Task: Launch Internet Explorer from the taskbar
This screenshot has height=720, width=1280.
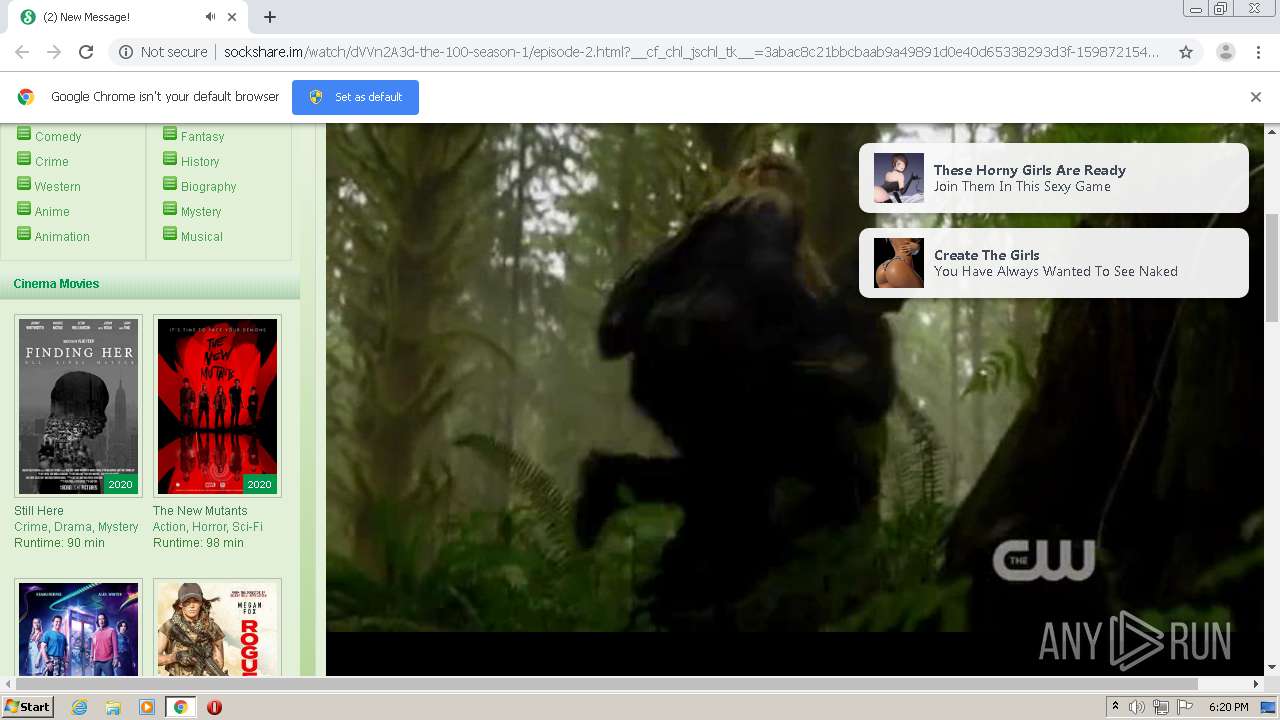Action: click(79, 707)
